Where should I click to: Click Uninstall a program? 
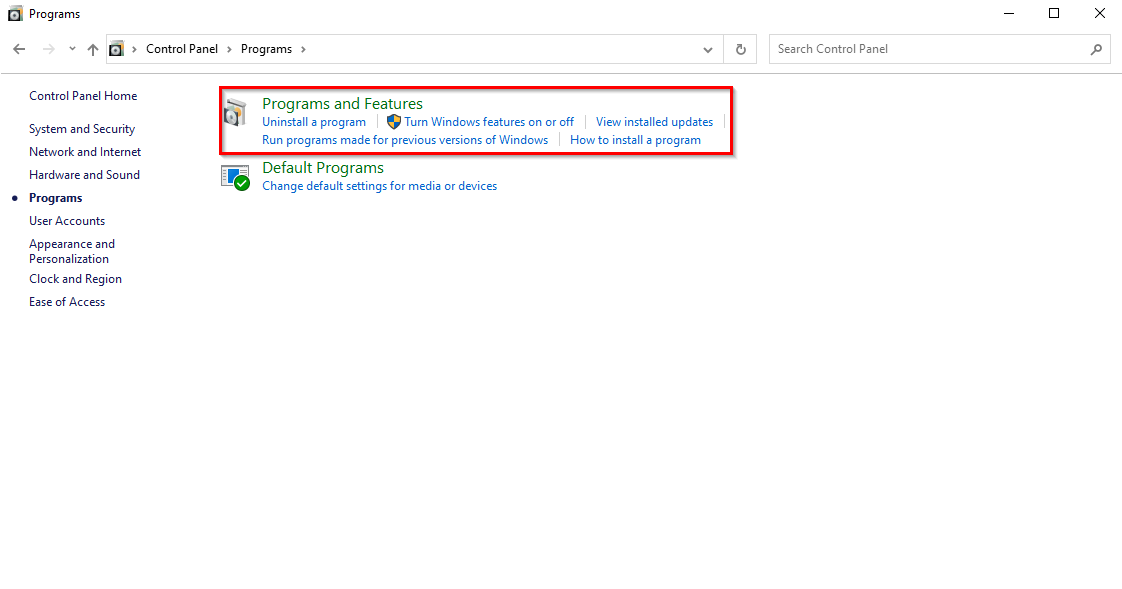point(314,122)
